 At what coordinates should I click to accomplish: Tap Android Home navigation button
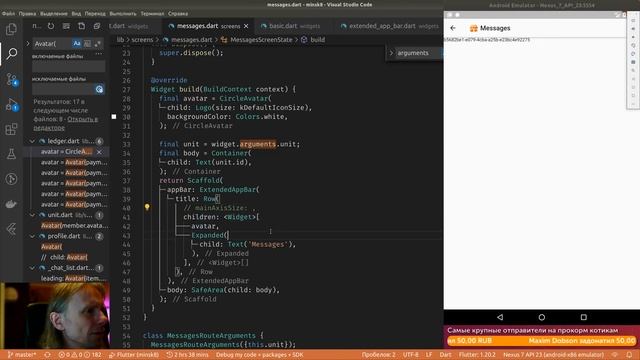[542, 317]
